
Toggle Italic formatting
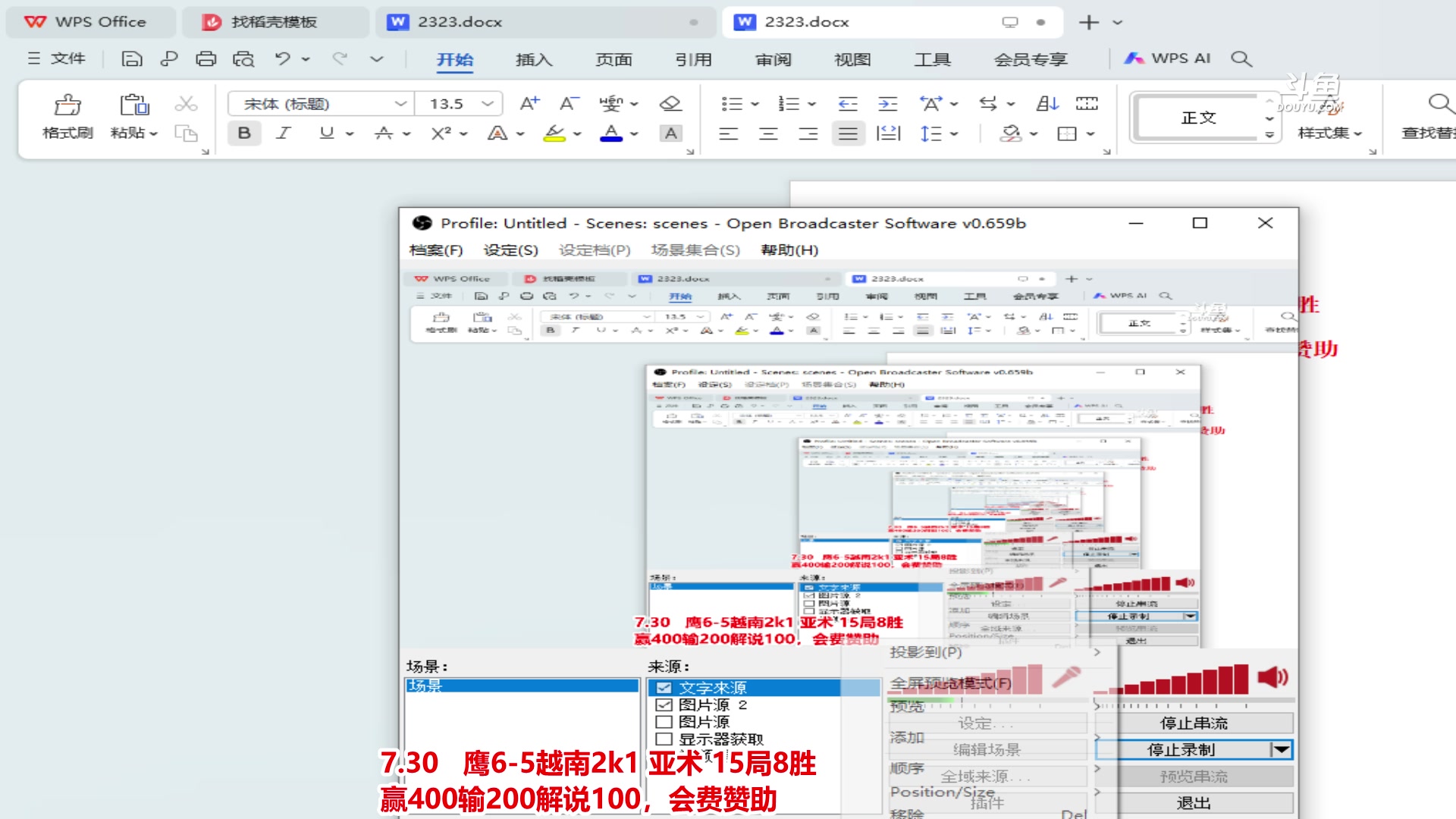(x=283, y=133)
